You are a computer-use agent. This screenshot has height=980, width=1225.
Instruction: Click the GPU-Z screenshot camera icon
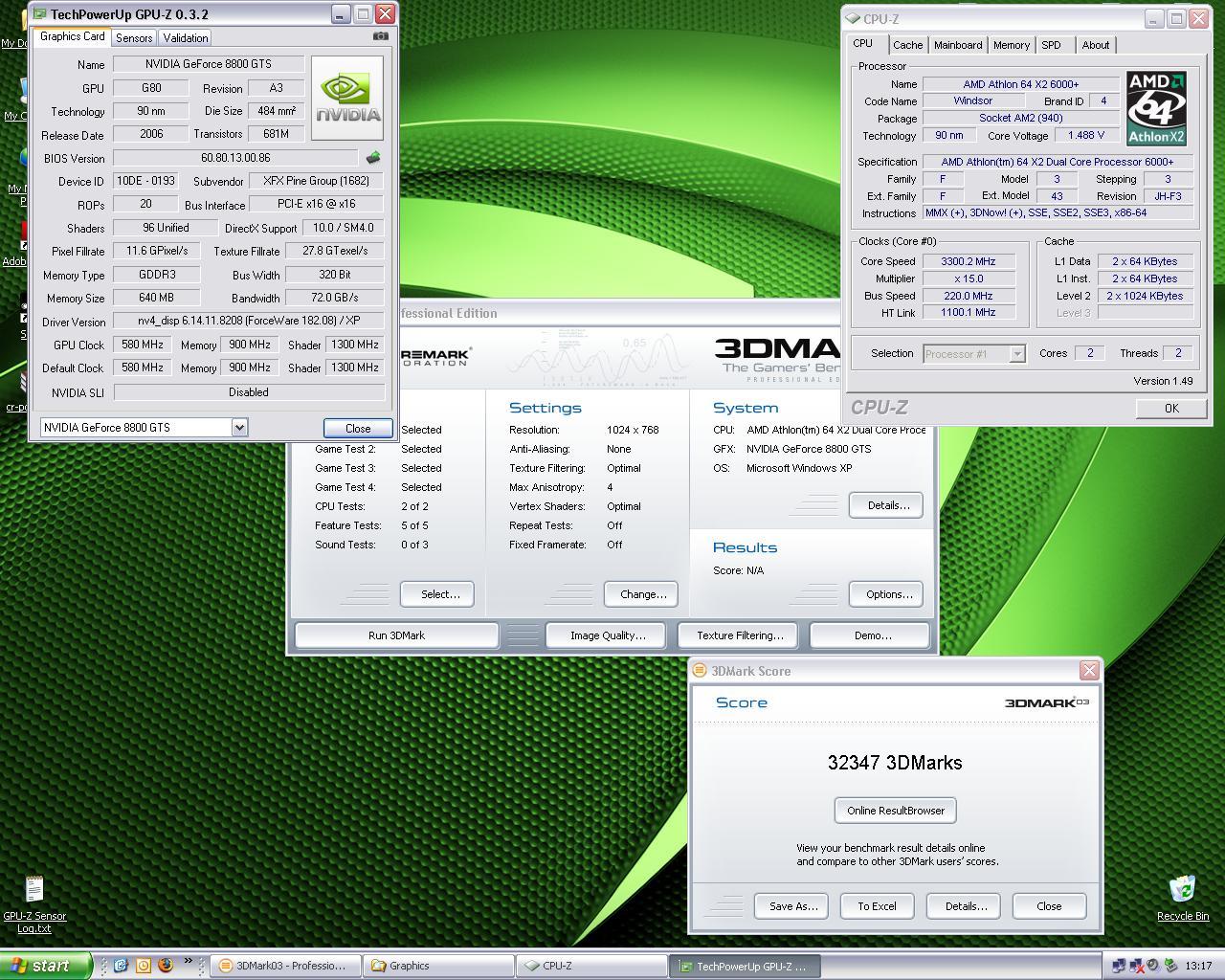pyautogui.click(x=381, y=36)
